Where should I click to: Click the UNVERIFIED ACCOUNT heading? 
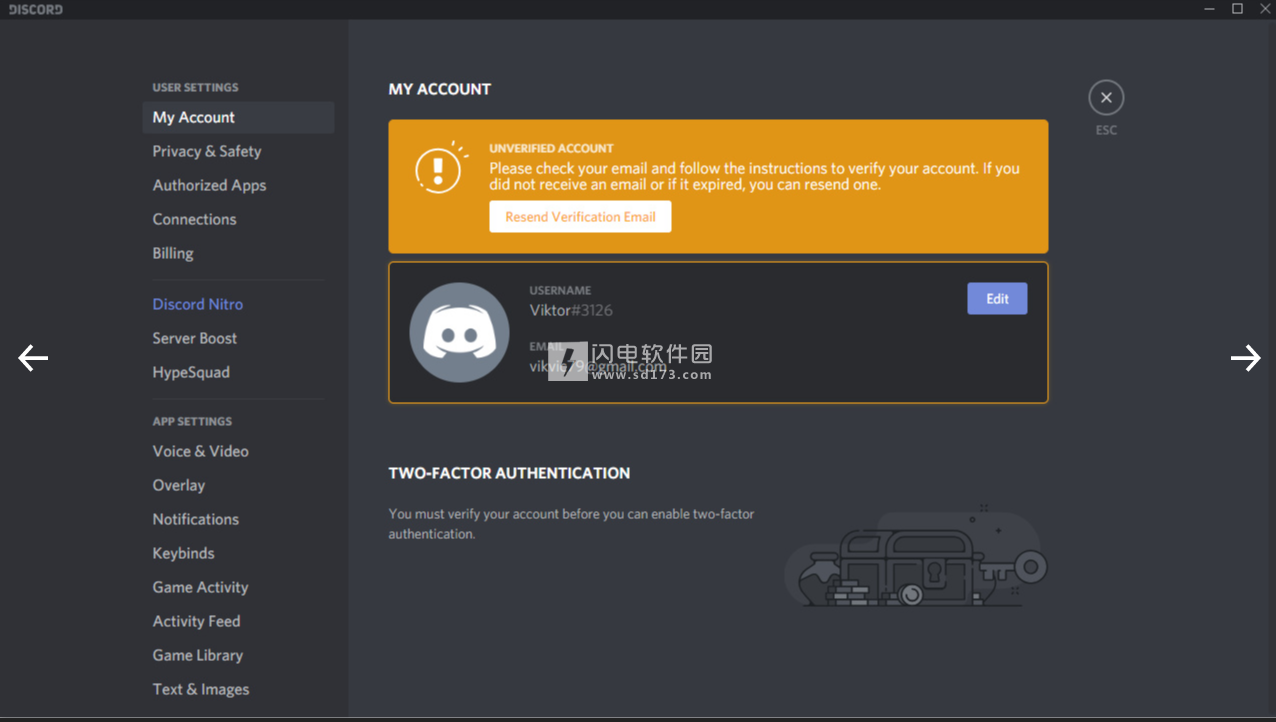coord(551,148)
